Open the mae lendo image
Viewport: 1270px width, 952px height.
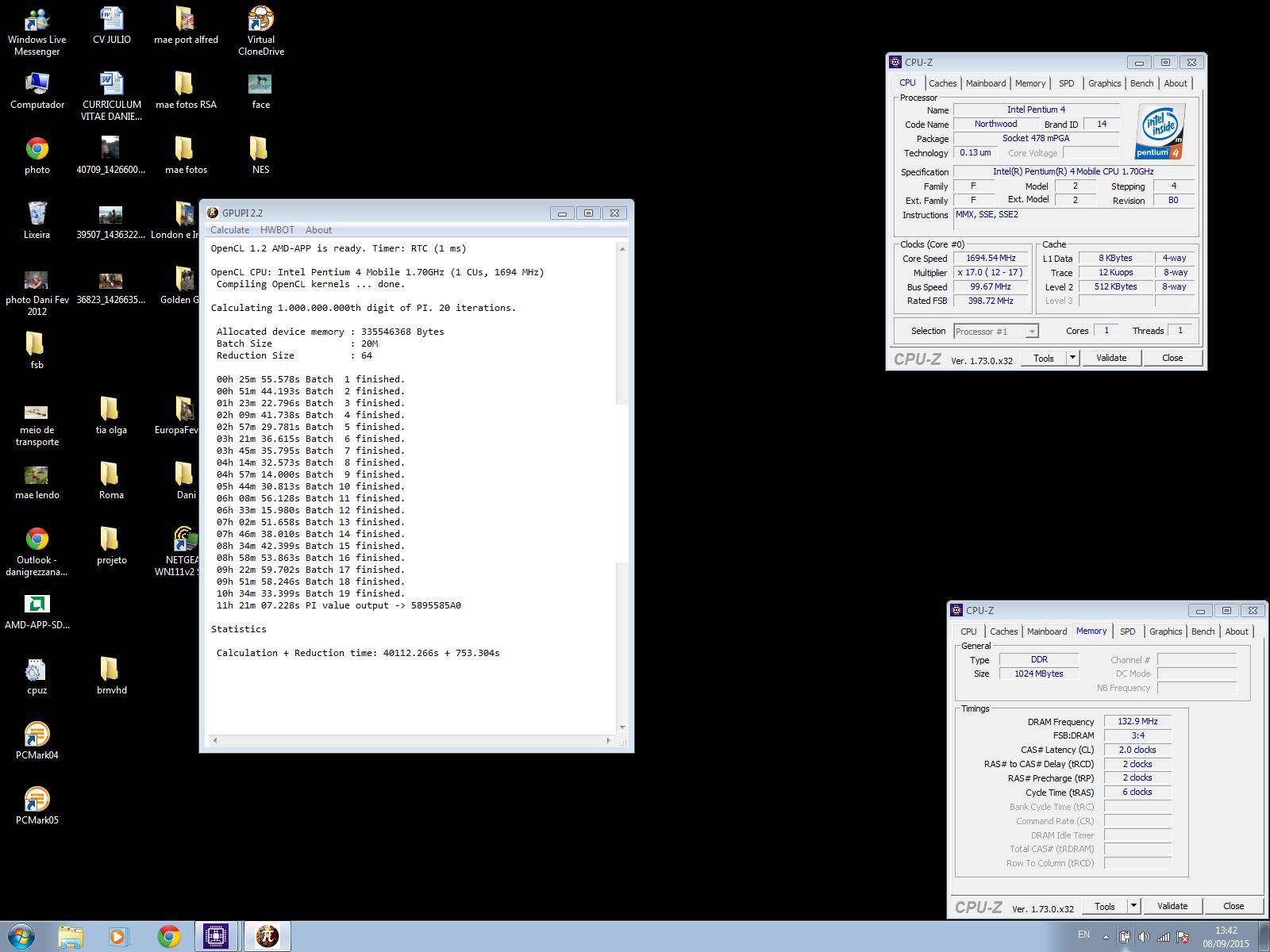[x=37, y=481]
